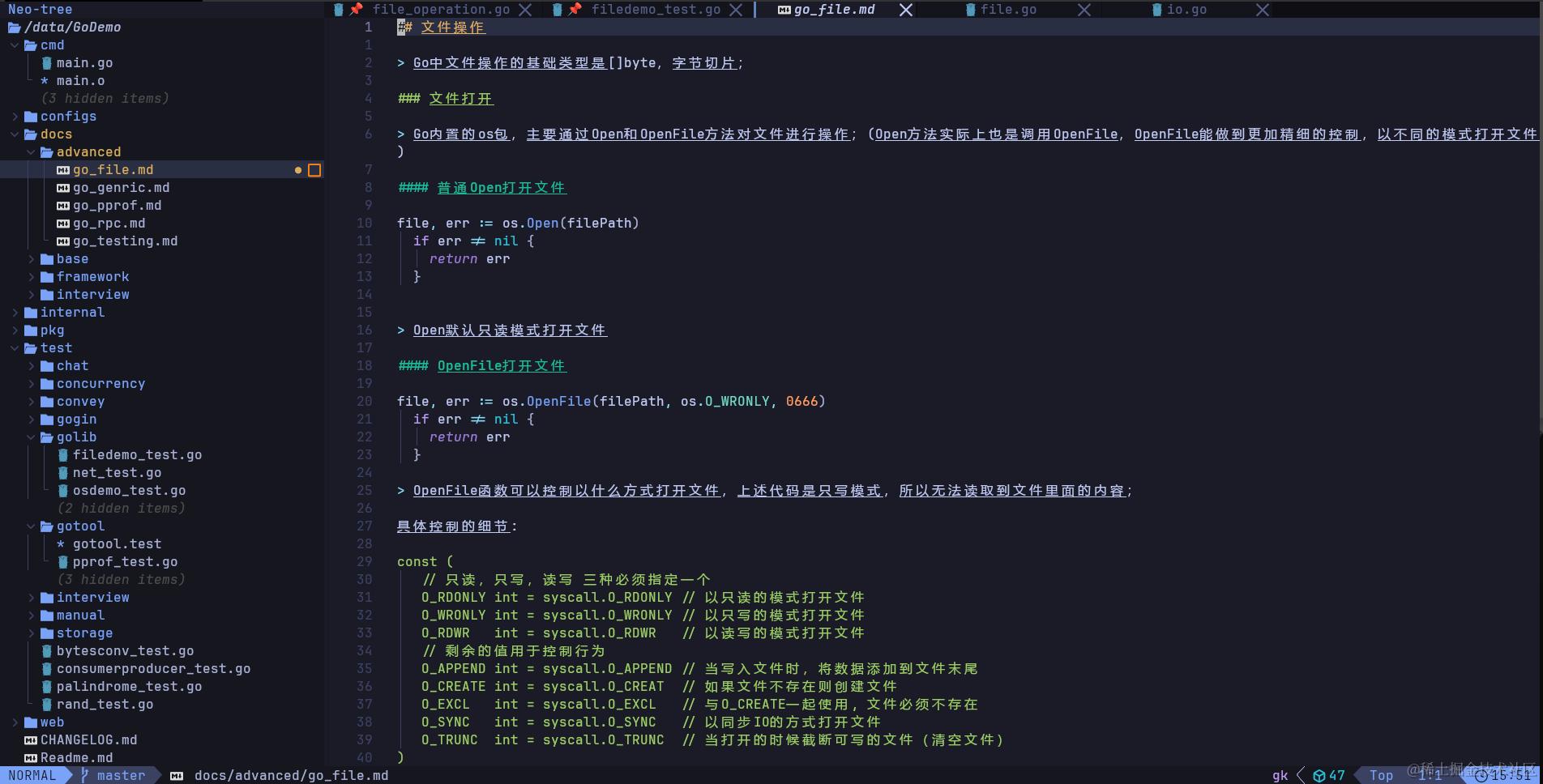Click the folder icon of gogin
The width and height of the screenshot is (1543, 784).
click(47, 420)
